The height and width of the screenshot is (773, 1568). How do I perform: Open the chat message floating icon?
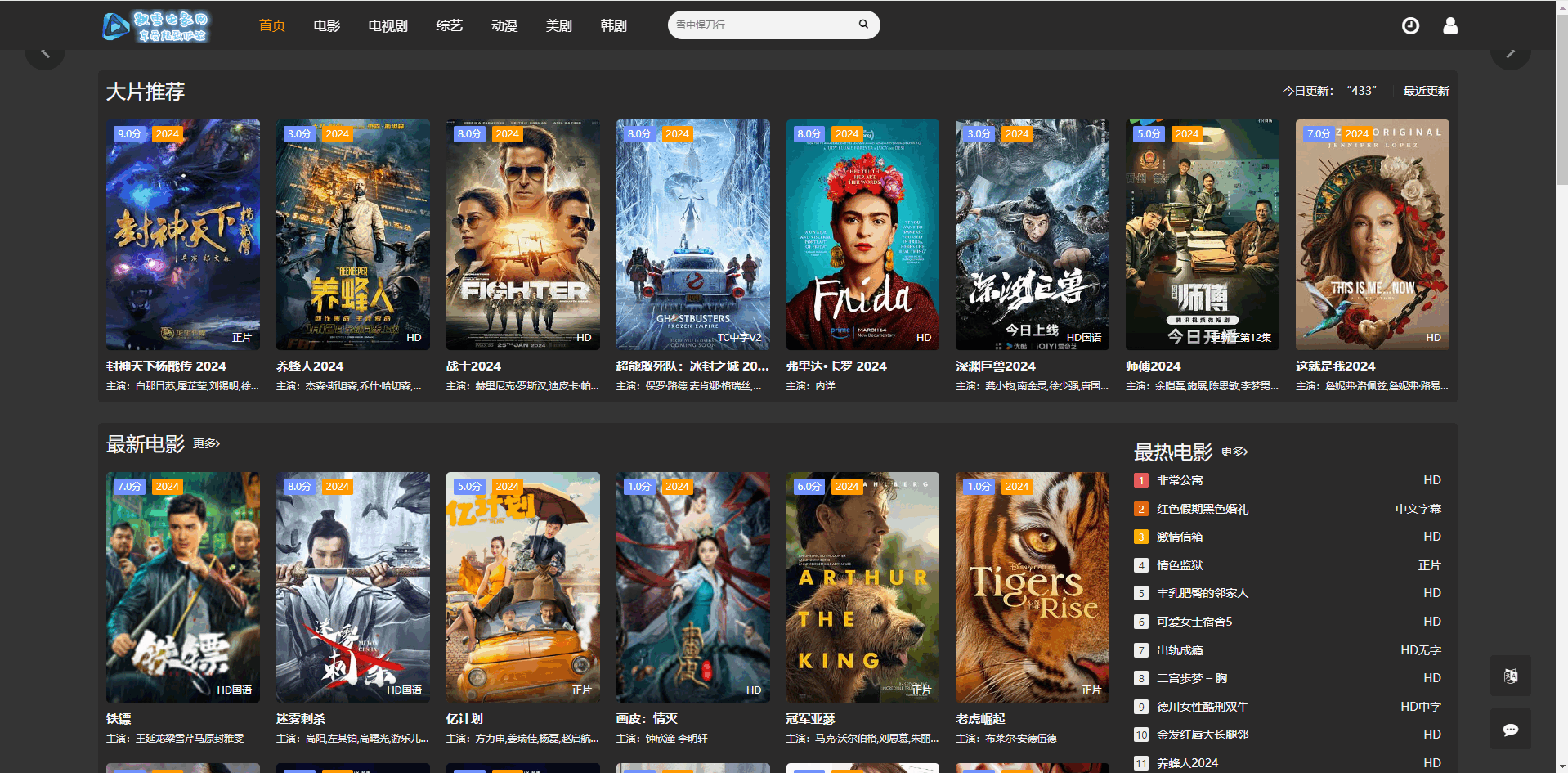coord(1510,729)
